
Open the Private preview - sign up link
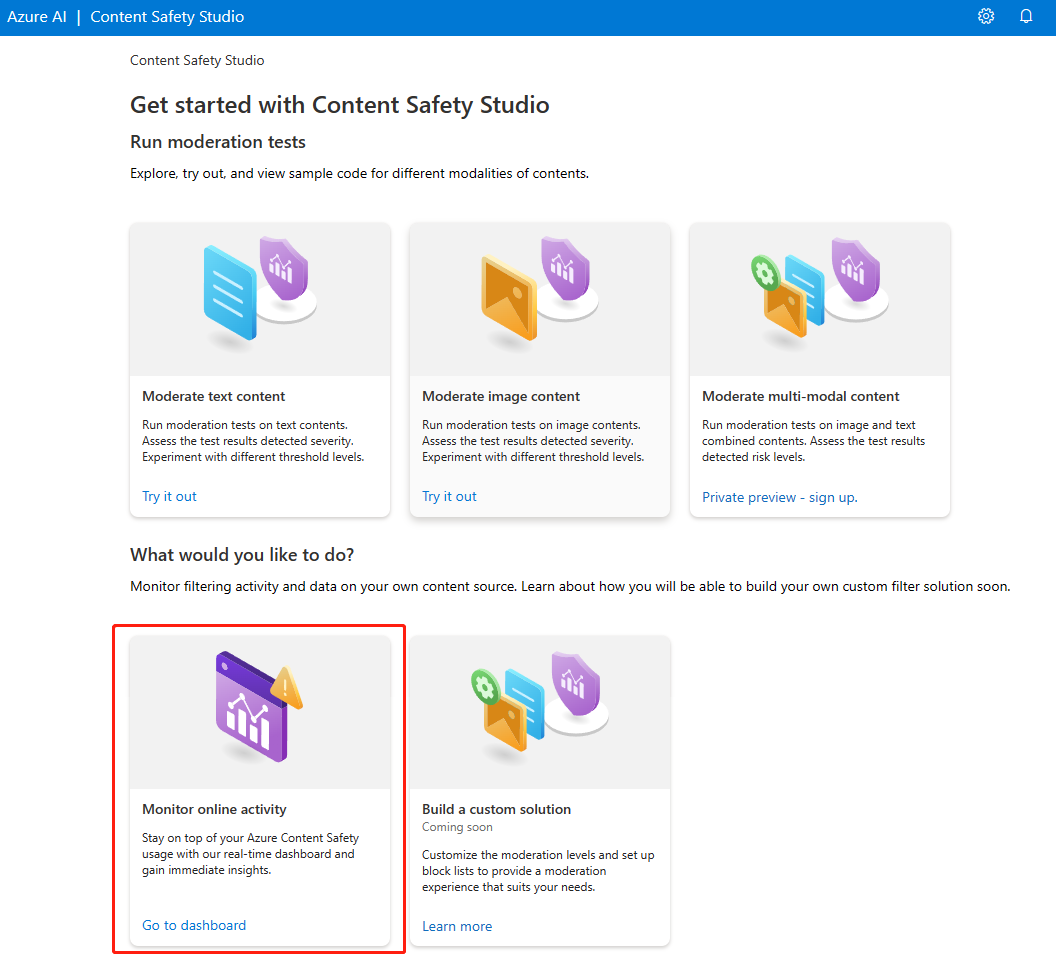(x=780, y=497)
